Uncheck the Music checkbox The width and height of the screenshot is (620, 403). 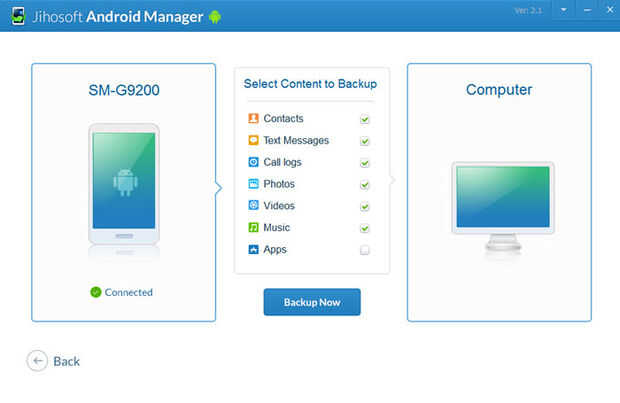pos(365,228)
